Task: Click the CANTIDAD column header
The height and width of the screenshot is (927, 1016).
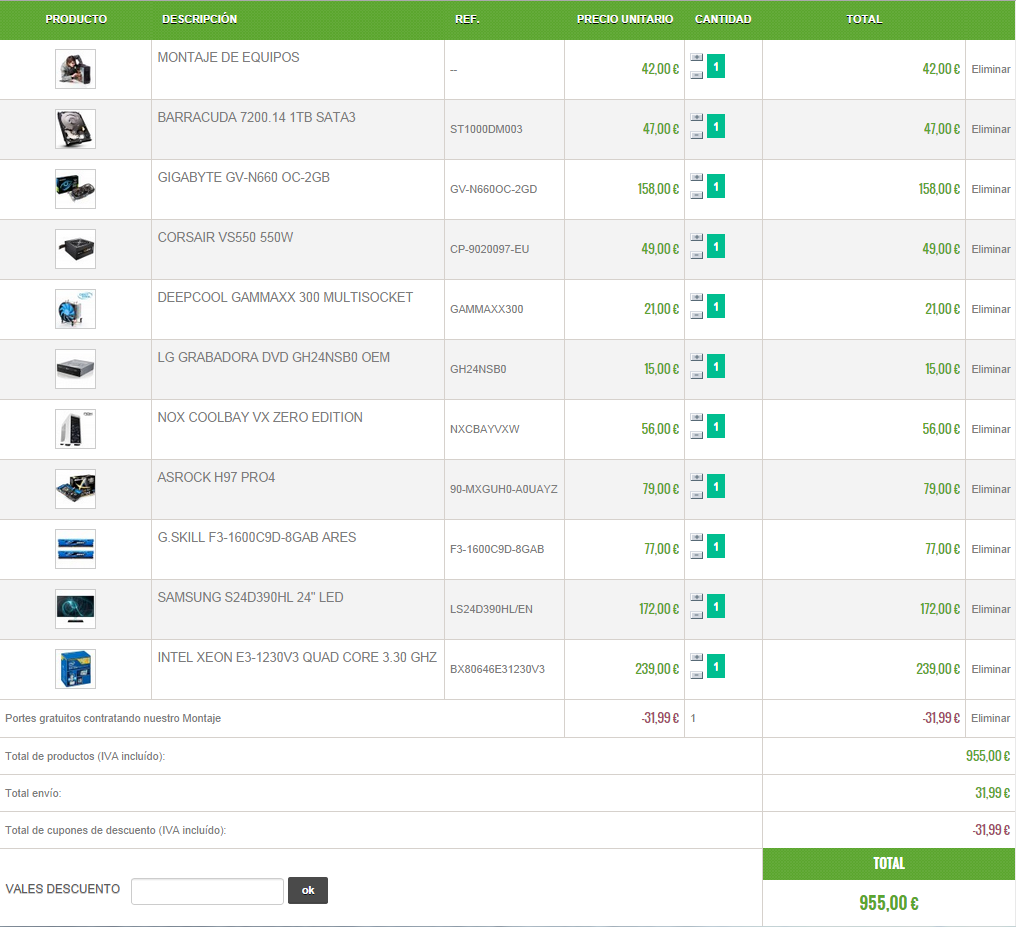Action: (723, 19)
